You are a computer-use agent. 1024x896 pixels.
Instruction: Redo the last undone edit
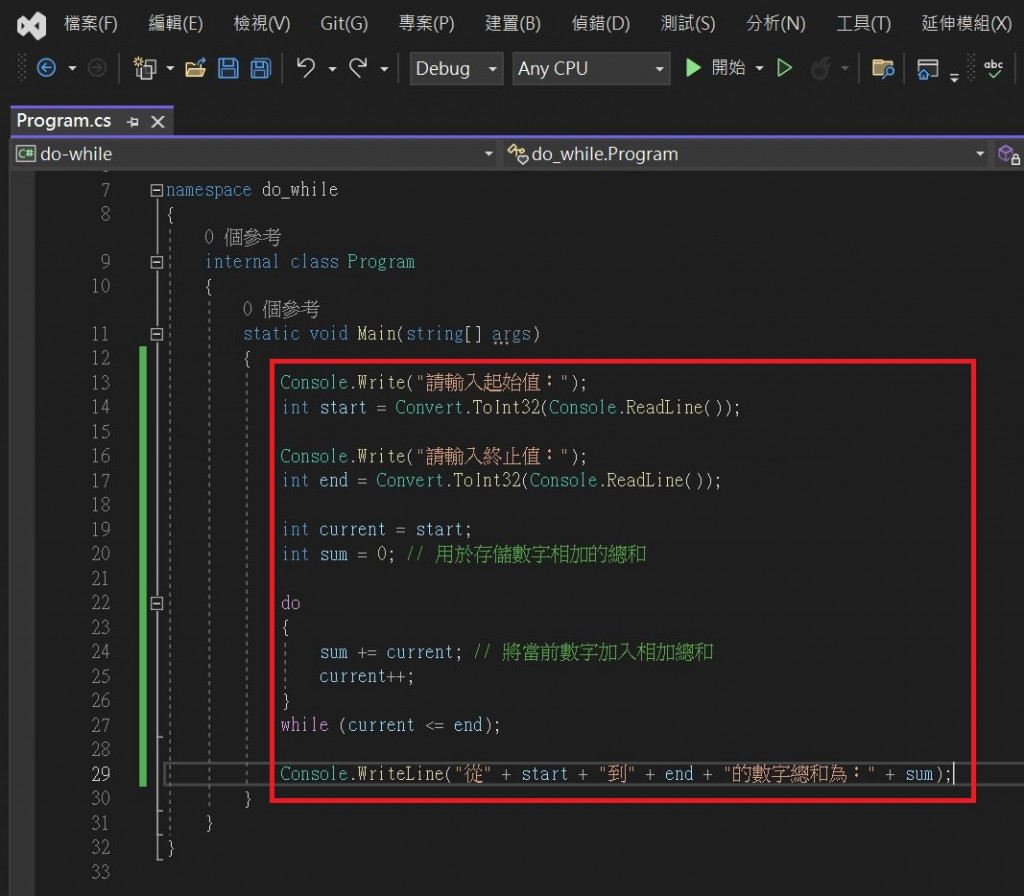tap(358, 68)
